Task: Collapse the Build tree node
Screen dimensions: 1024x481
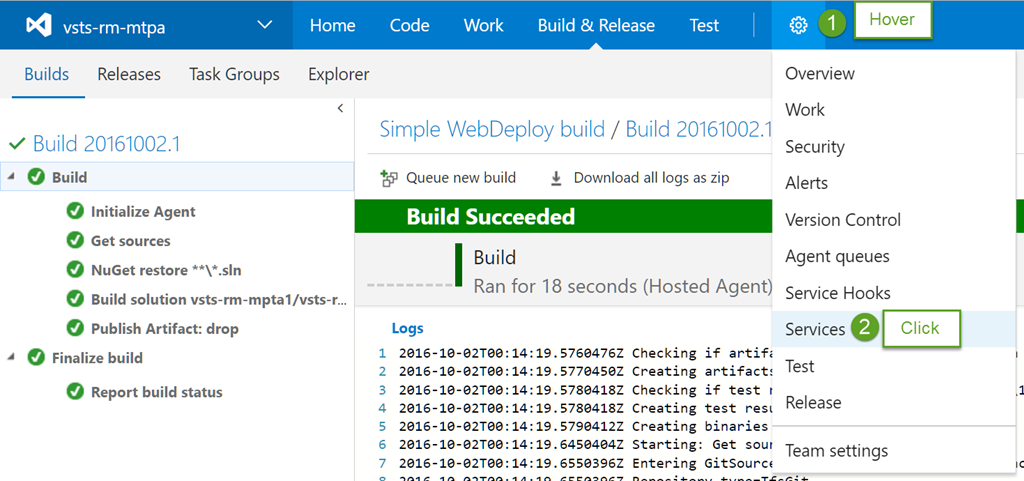Action: (11, 177)
